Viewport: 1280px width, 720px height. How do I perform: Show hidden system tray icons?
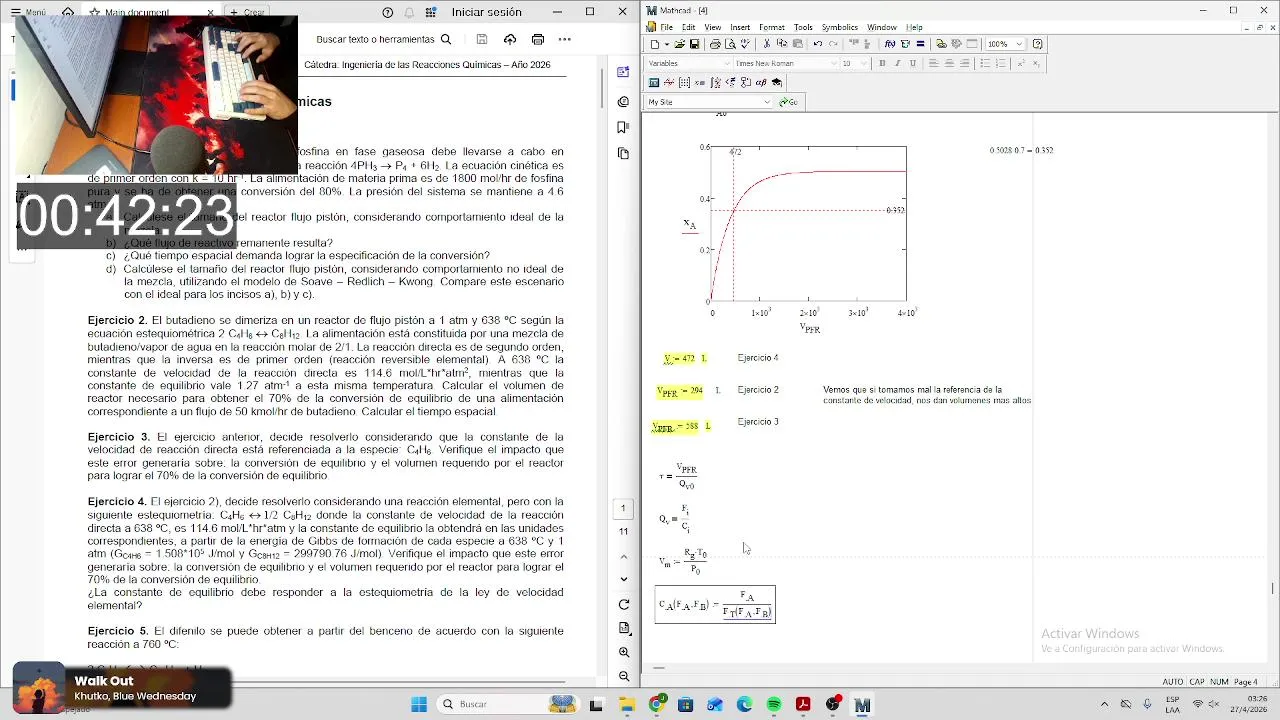point(1104,704)
